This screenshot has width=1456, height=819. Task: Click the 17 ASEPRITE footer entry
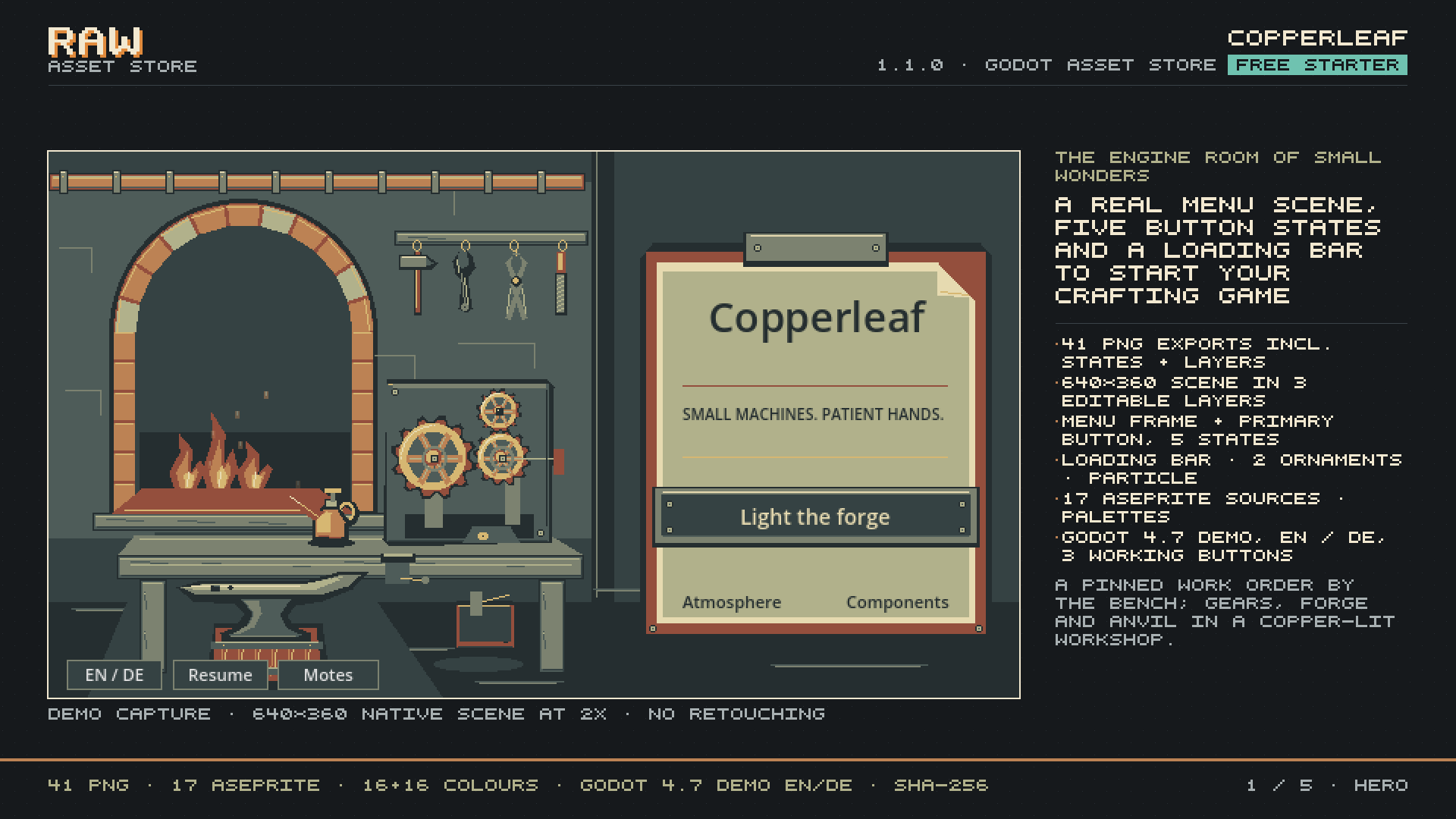point(246,786)
